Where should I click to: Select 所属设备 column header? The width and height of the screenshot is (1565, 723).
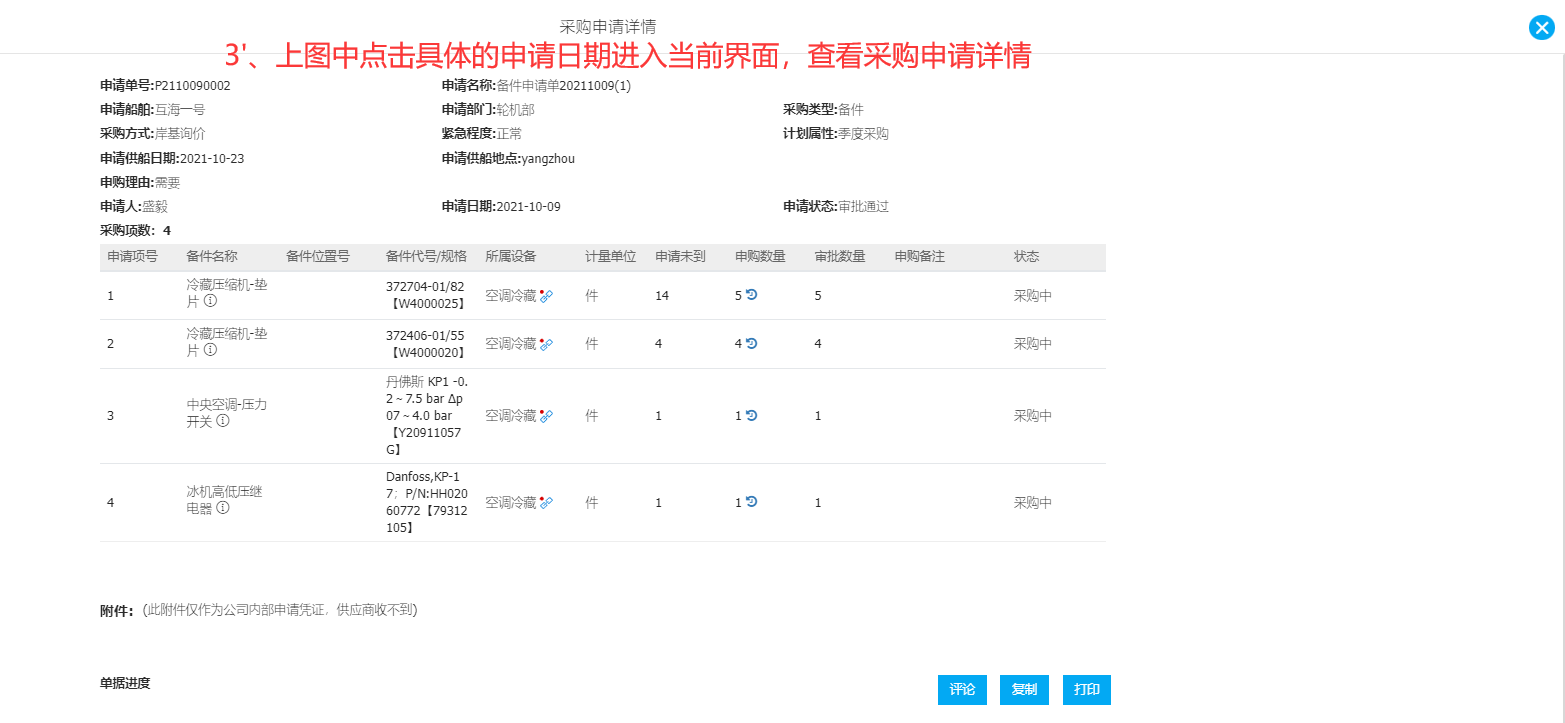click(x=511, y=257)
